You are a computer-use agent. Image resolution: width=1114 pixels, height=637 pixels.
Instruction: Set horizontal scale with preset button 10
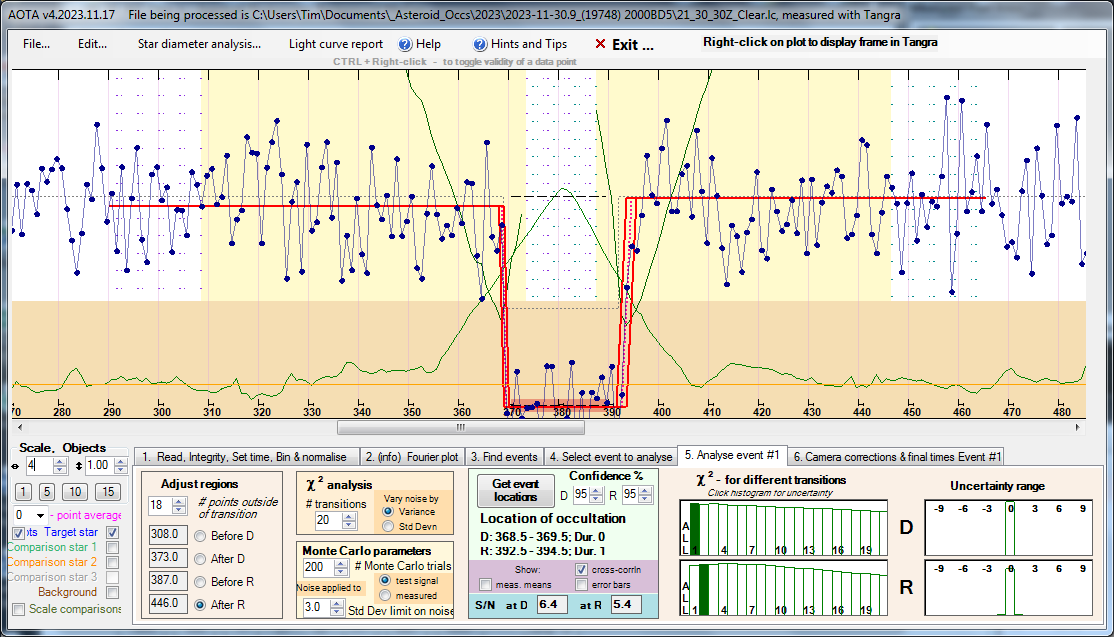75,491
